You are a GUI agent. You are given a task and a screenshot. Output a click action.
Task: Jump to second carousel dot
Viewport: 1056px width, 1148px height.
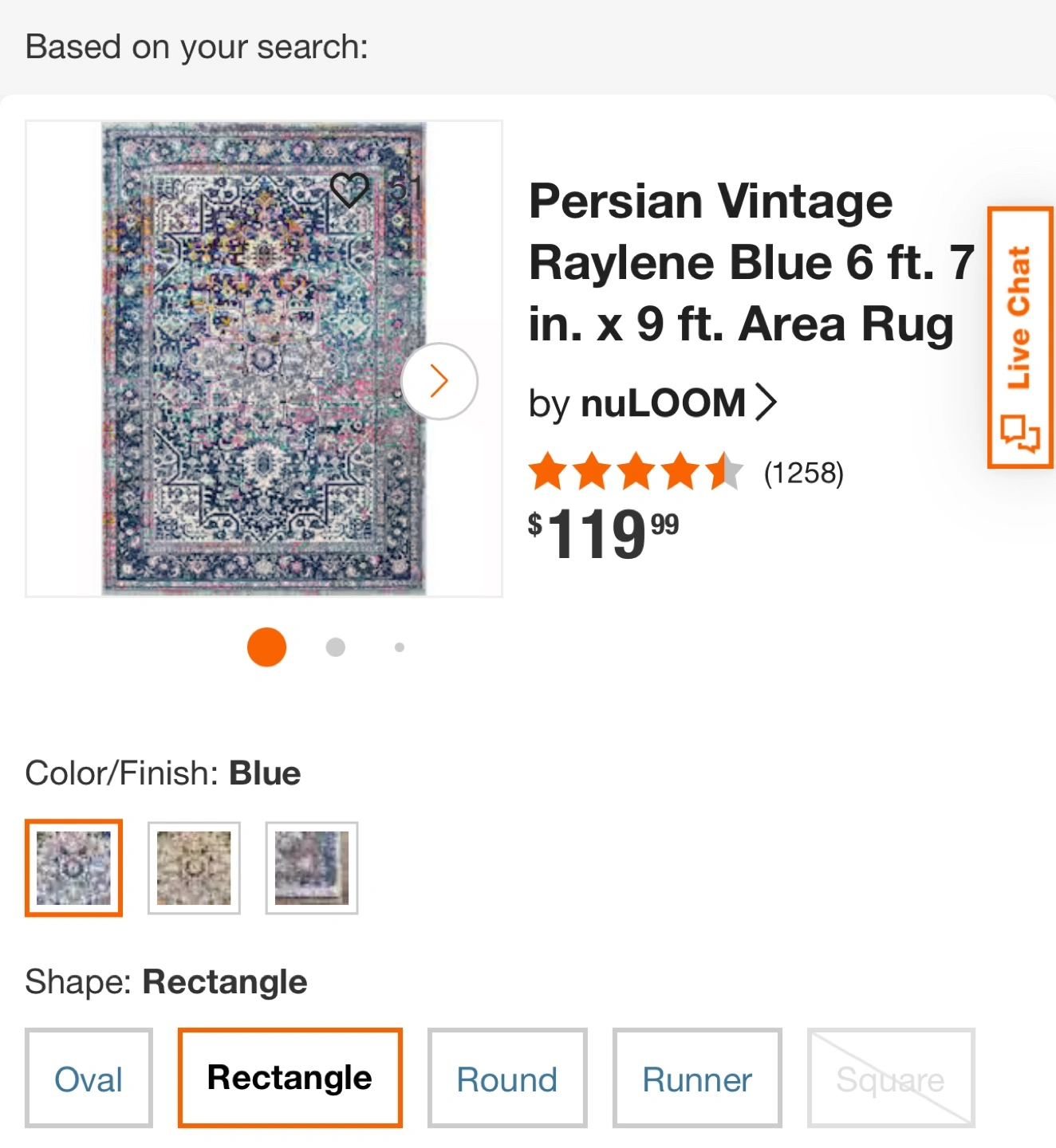click(336, 647)
